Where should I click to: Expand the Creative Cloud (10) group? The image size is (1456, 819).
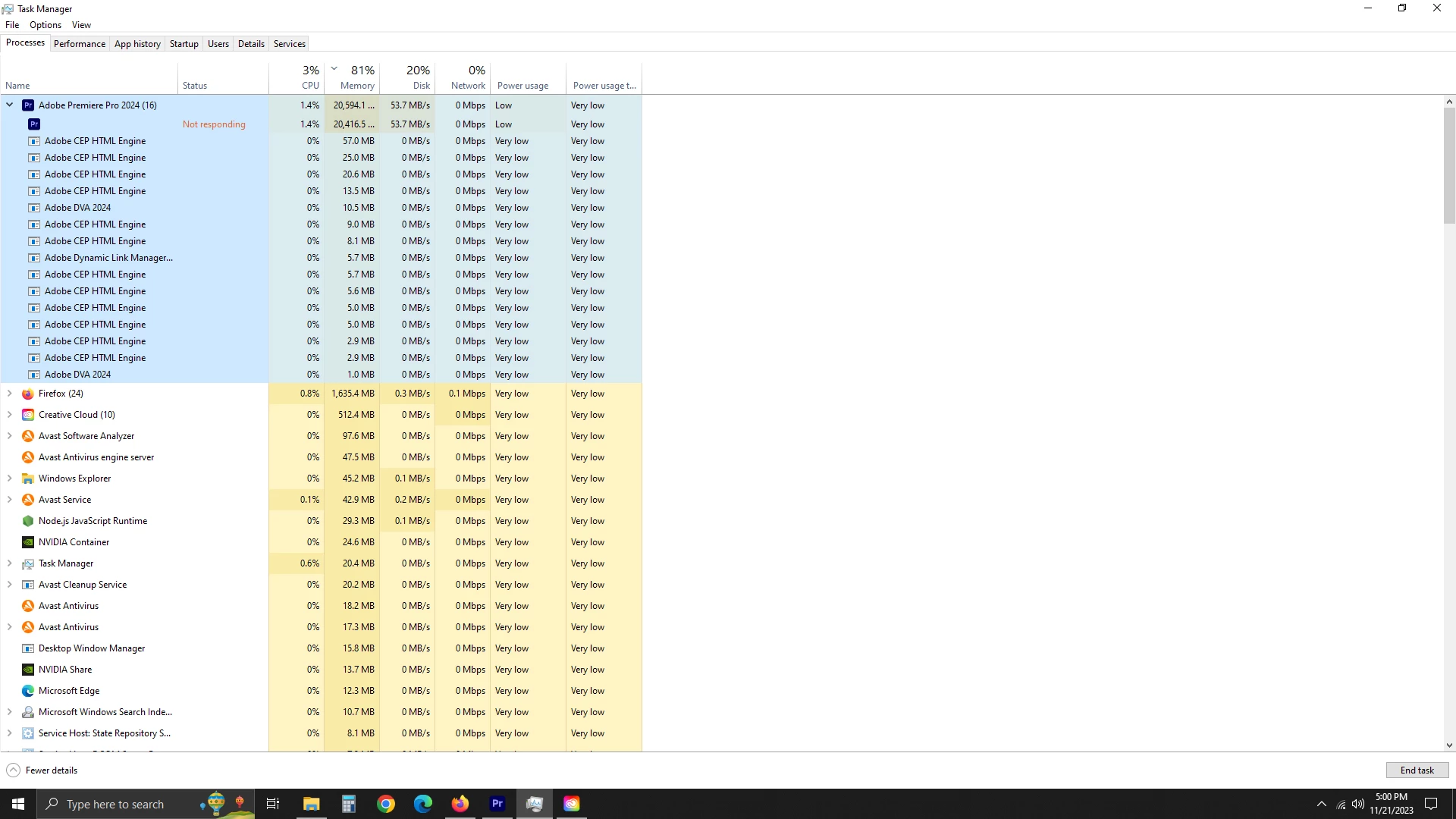(10, 415)
